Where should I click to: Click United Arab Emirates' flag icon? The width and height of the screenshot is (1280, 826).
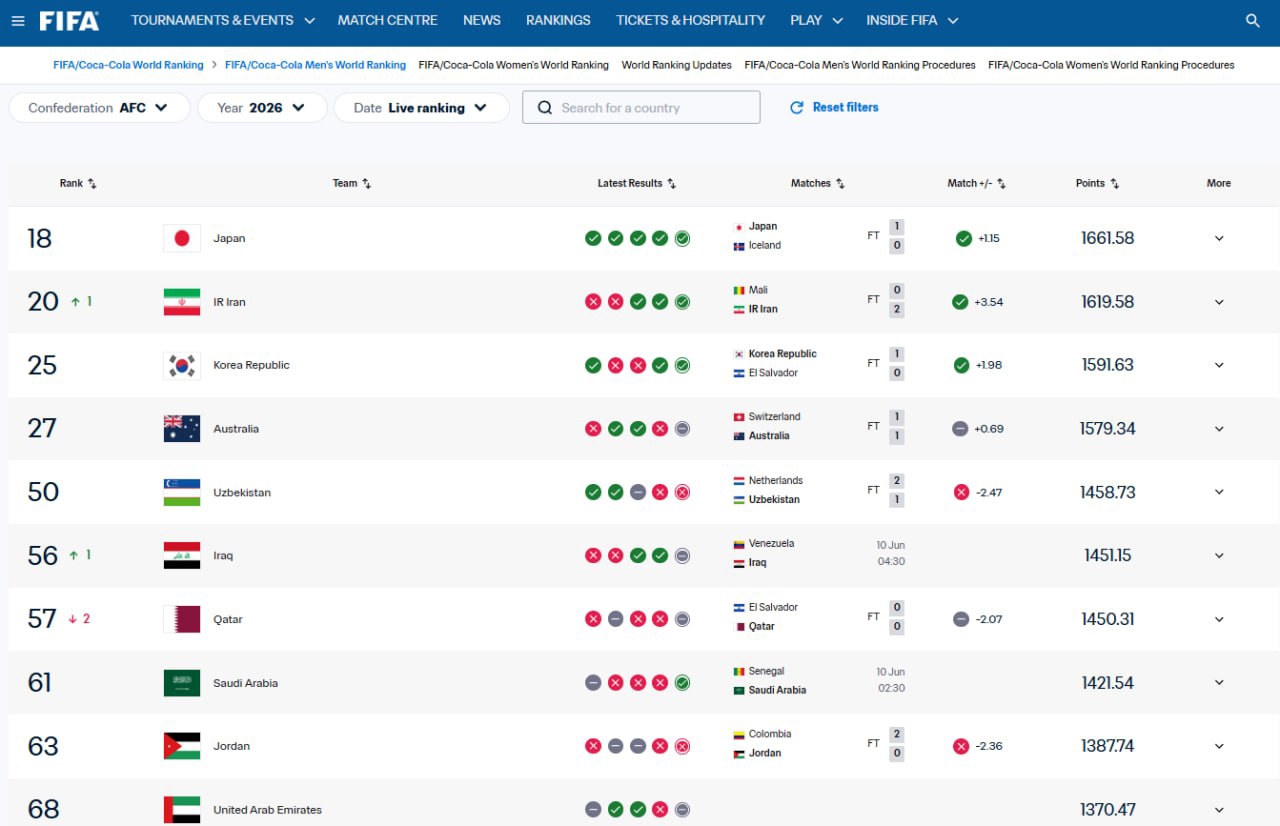(x=182, y=810)
